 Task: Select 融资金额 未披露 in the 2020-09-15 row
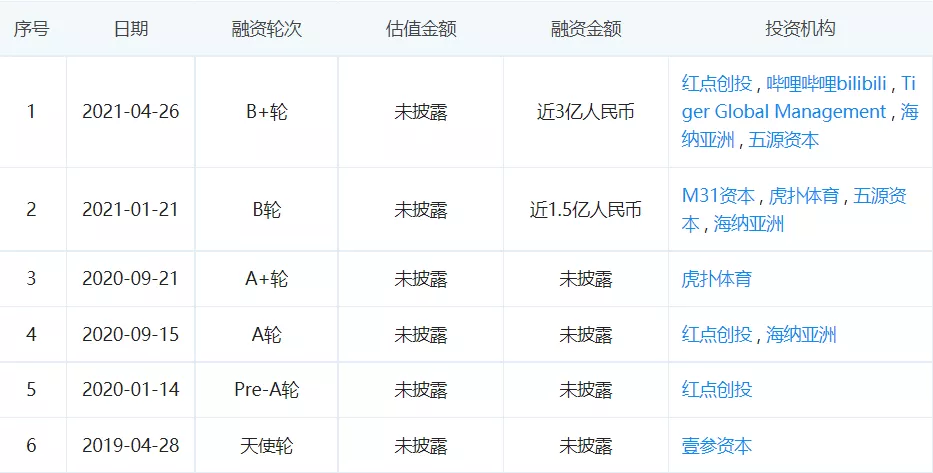pyautogui.click(x=586, y=334)
